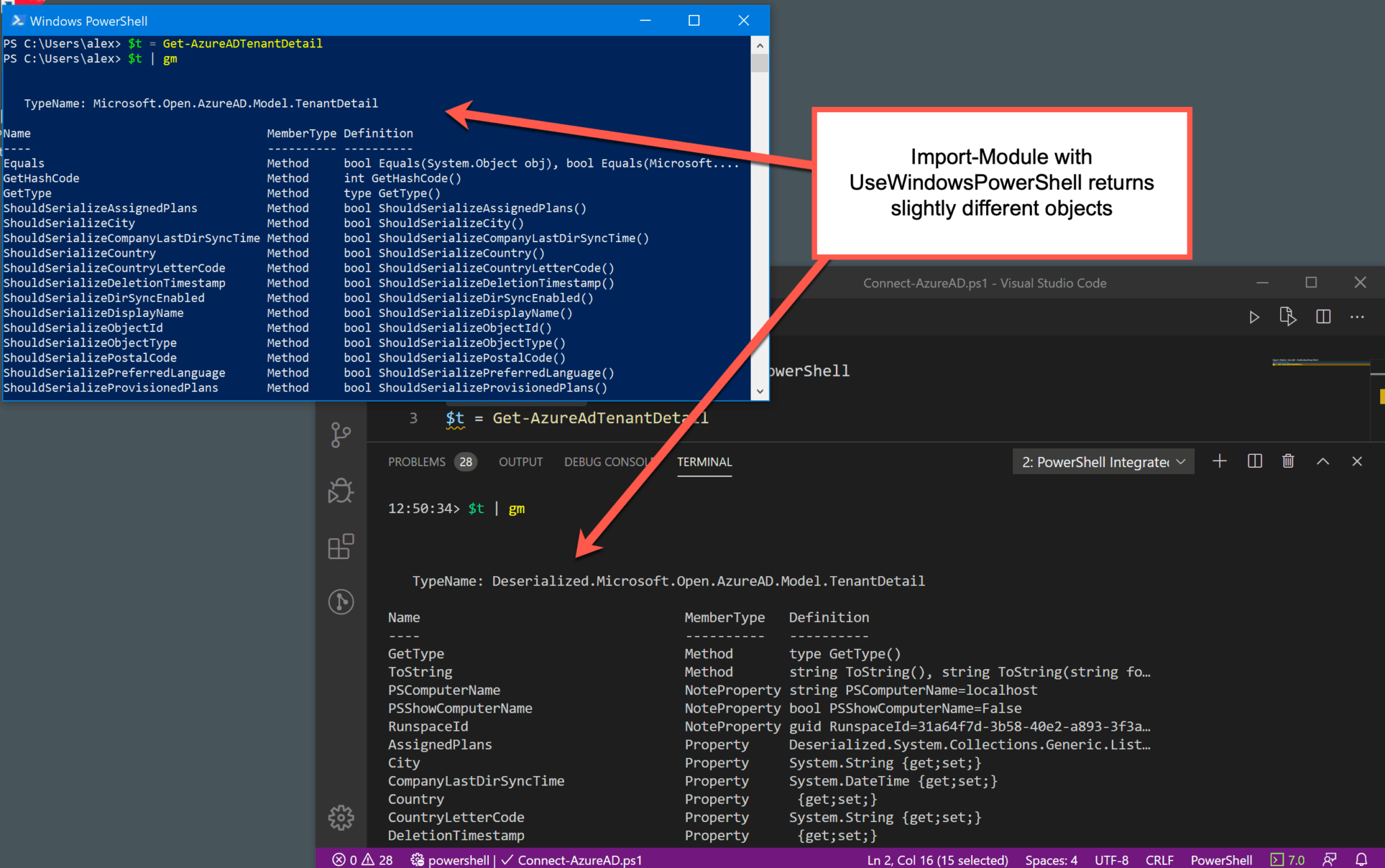Open the Run and Debug sidebar view
Screen dimensions: 1385x868
pyautogui.click(x=341, y=491)
